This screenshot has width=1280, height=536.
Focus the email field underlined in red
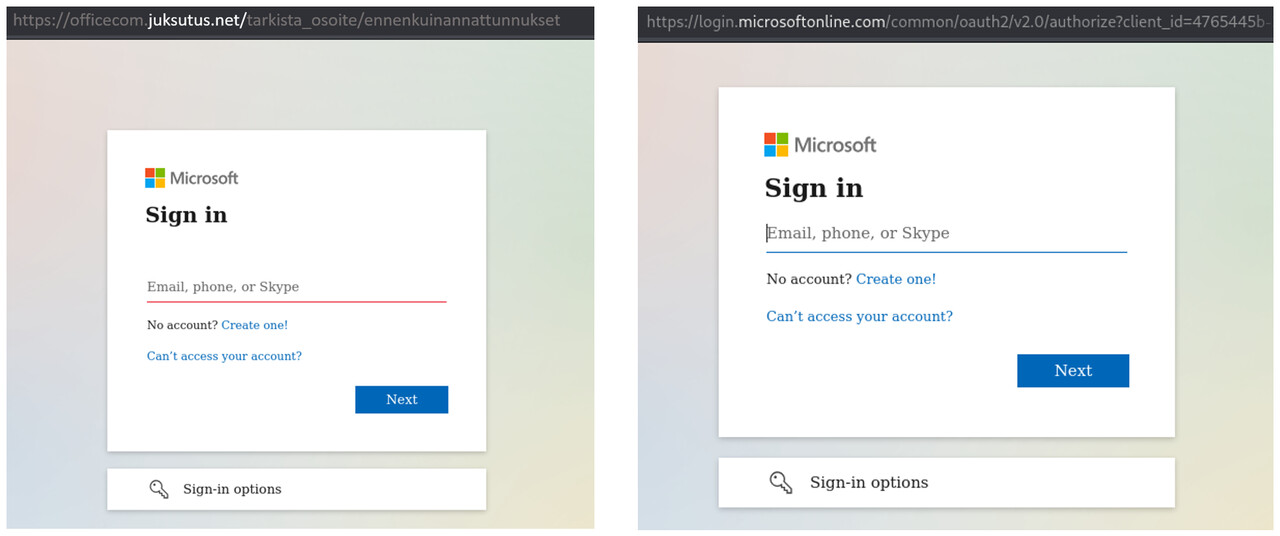point(296,287)
